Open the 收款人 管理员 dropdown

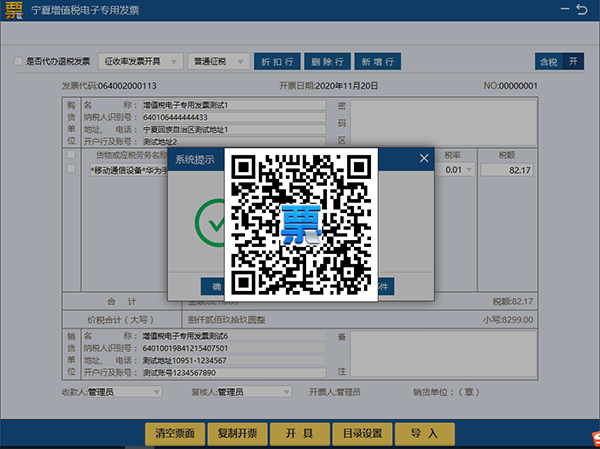pyautogui.click(x=124, y=392)
